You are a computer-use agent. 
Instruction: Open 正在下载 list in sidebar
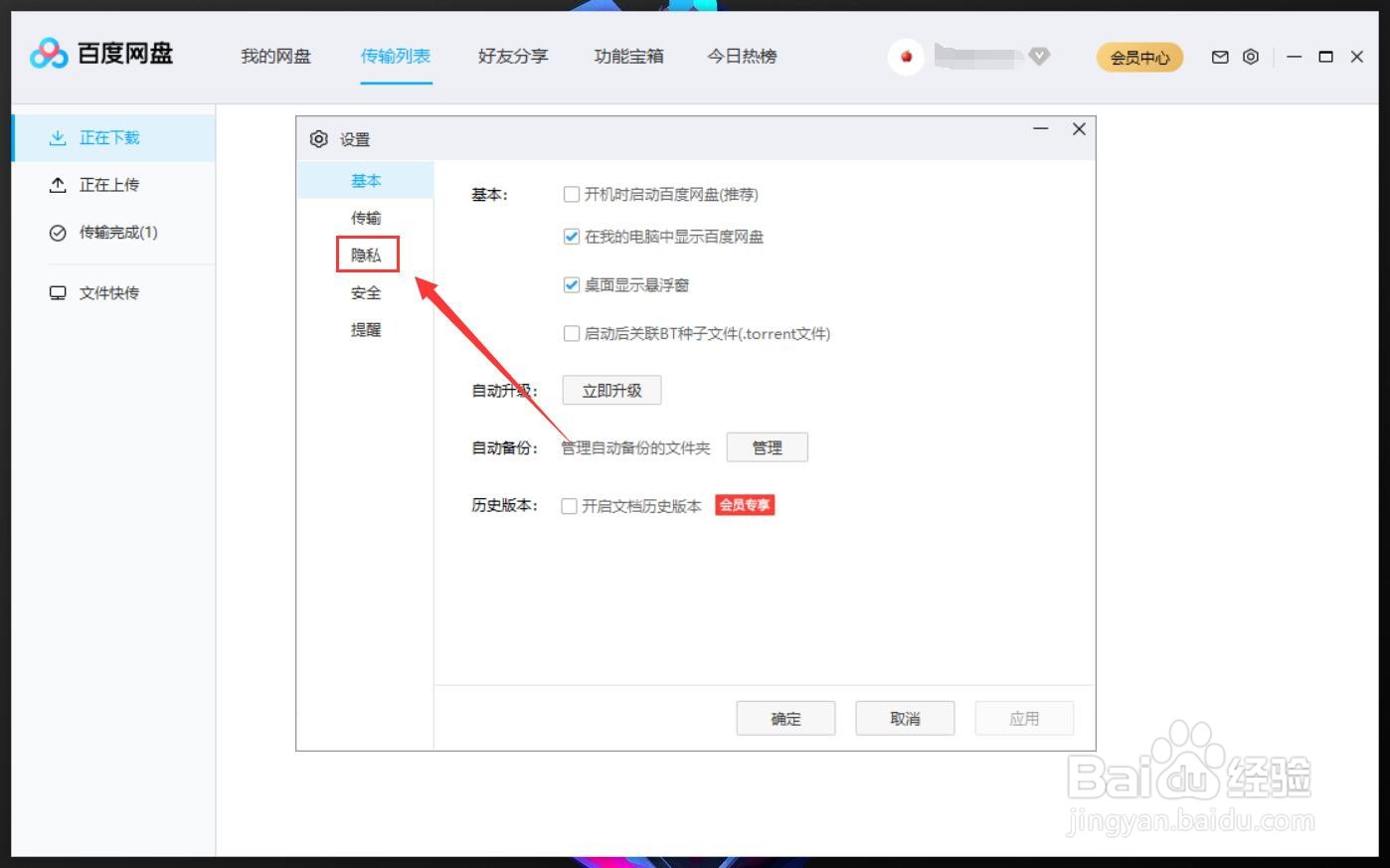click(113, 137)
